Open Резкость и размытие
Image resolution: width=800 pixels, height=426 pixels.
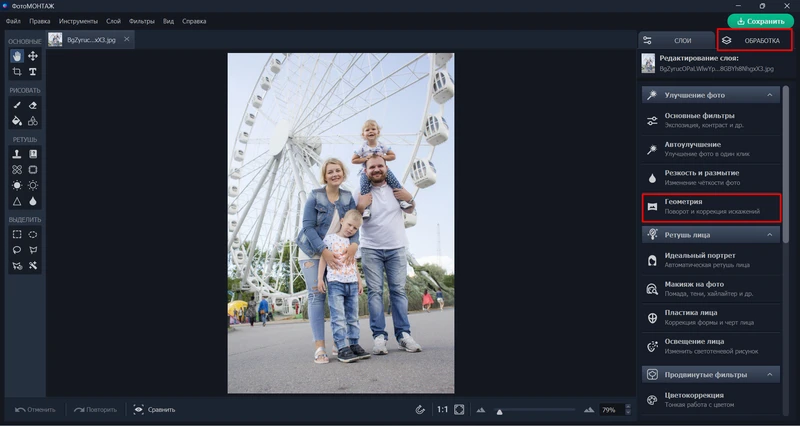pyautogui.click(x=711, y=178)
